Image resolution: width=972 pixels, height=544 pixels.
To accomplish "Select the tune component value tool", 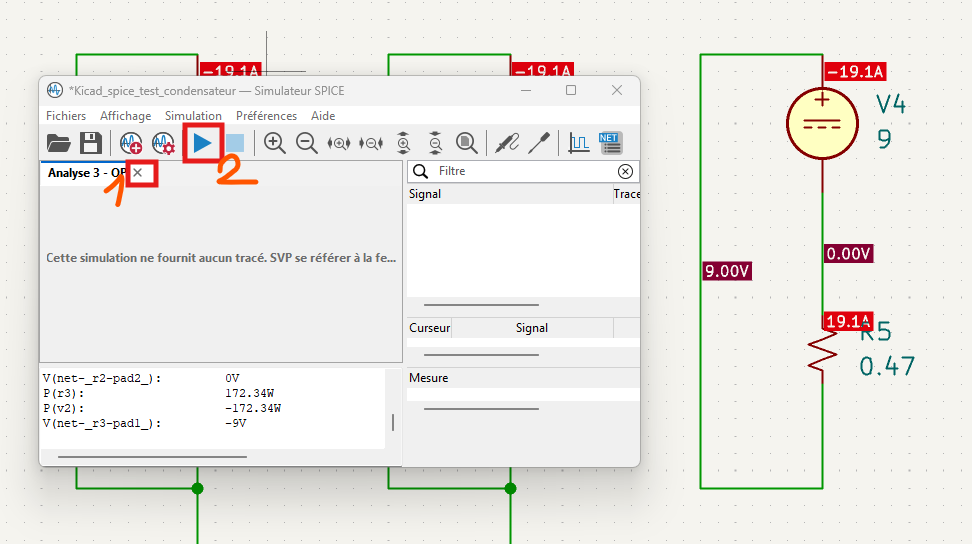I will tap(539, 143).
